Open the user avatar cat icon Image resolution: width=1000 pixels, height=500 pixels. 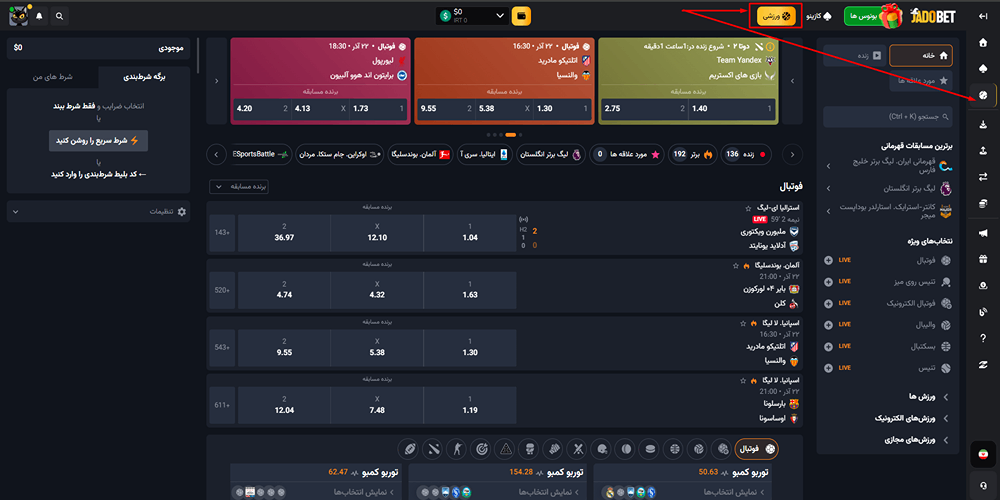[x=17, y=17]
